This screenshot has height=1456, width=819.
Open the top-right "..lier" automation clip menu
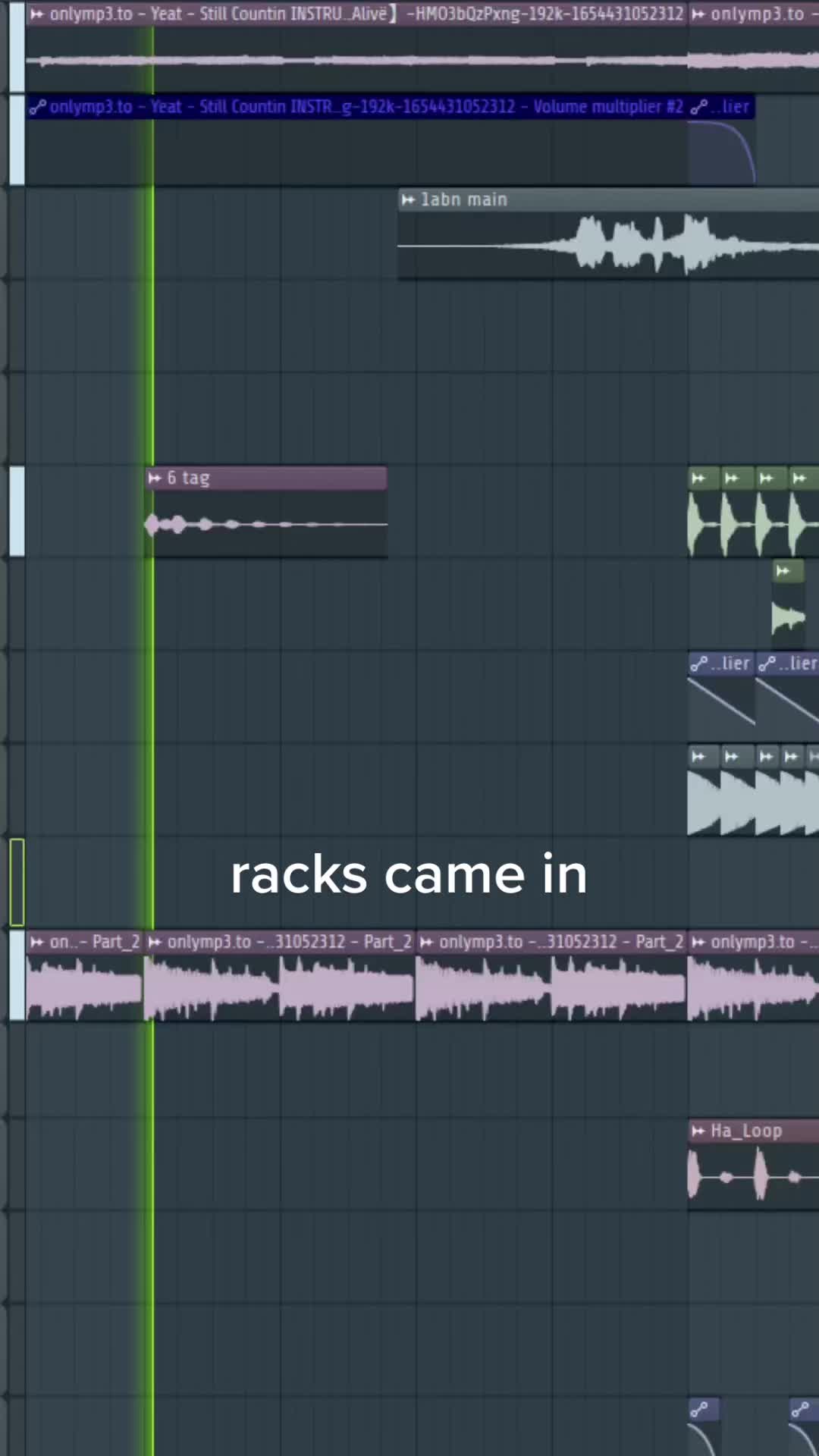point(699,107)
